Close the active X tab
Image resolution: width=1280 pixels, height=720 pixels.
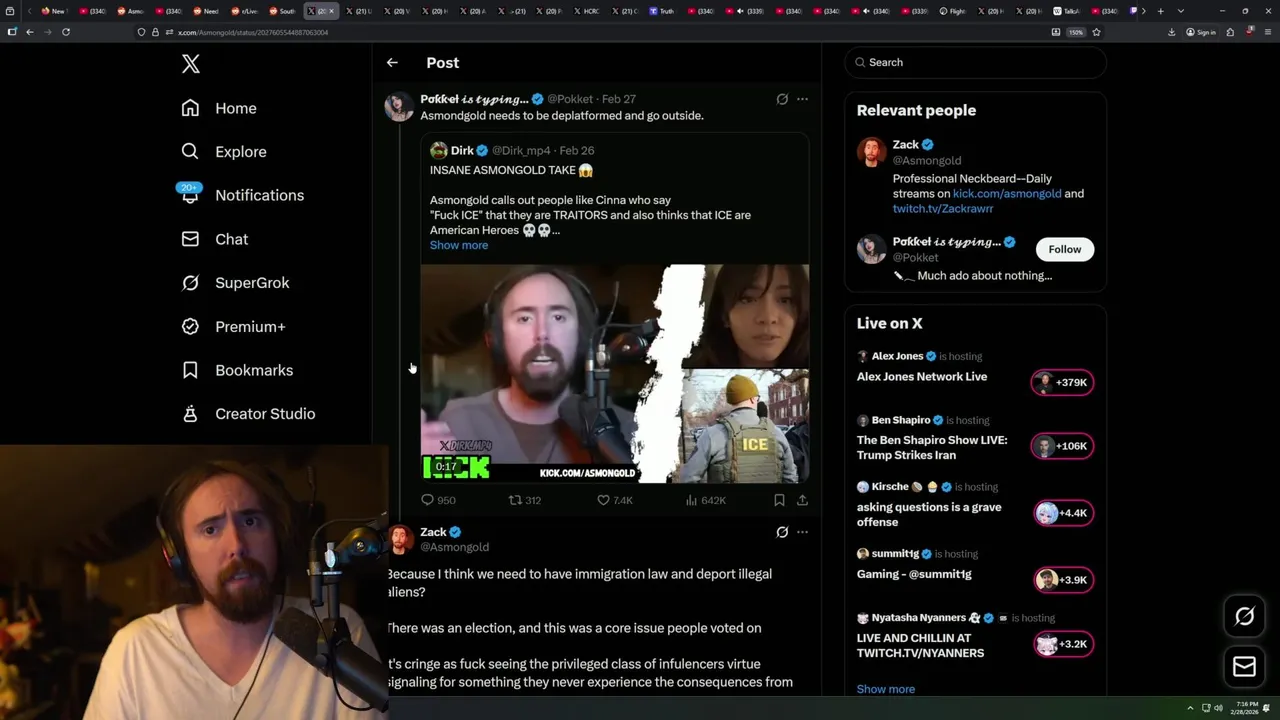click(332, 11)
